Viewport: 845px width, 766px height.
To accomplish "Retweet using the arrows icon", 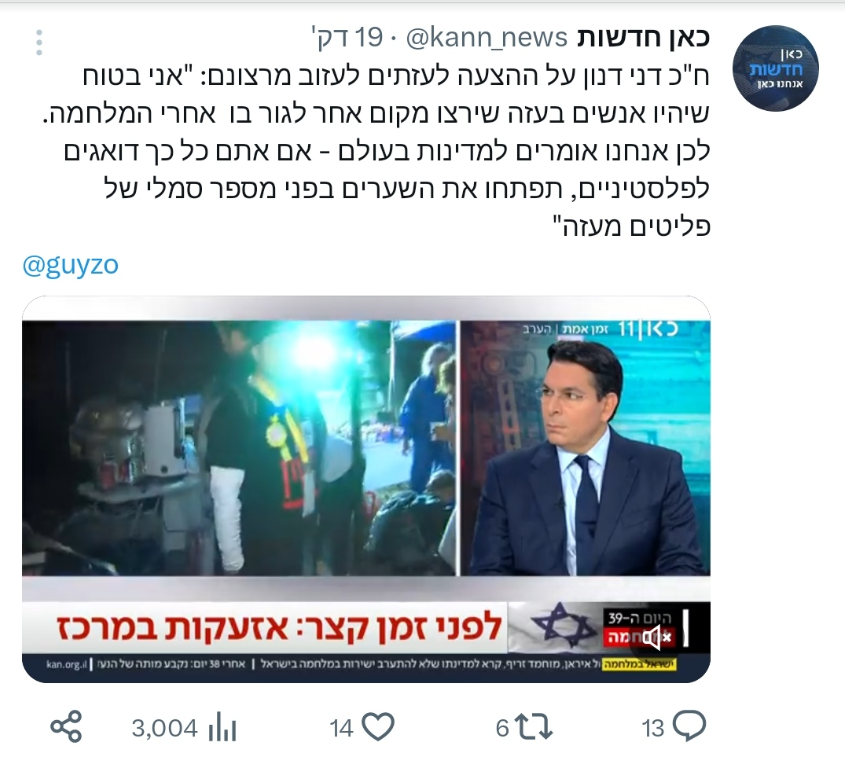I will [x=534, y=727].
